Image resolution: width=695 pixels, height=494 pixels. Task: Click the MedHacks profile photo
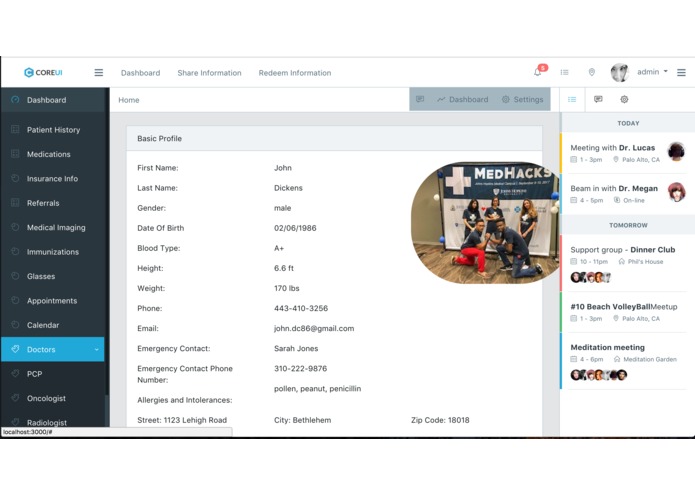[484, 222]
